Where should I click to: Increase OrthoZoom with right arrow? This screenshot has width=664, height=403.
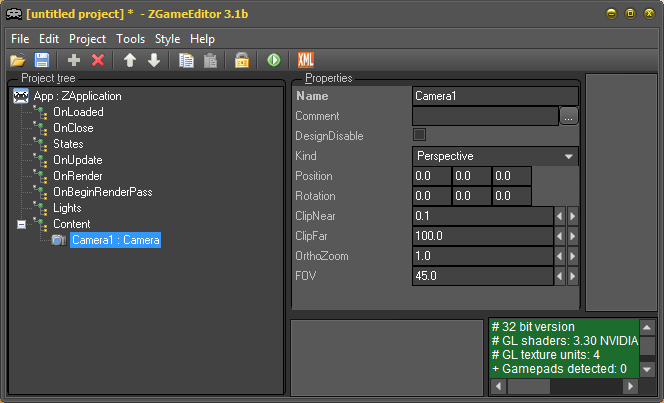[573, 256]
